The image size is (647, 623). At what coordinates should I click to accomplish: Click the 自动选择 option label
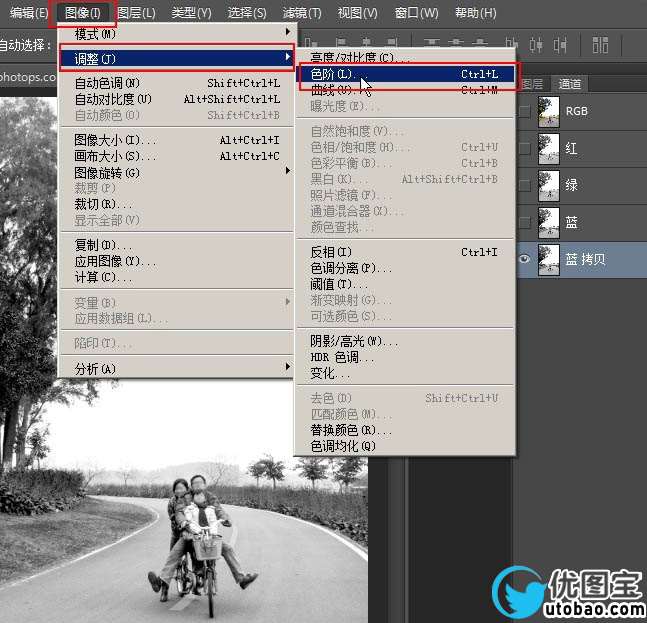(x=26, y=45)
